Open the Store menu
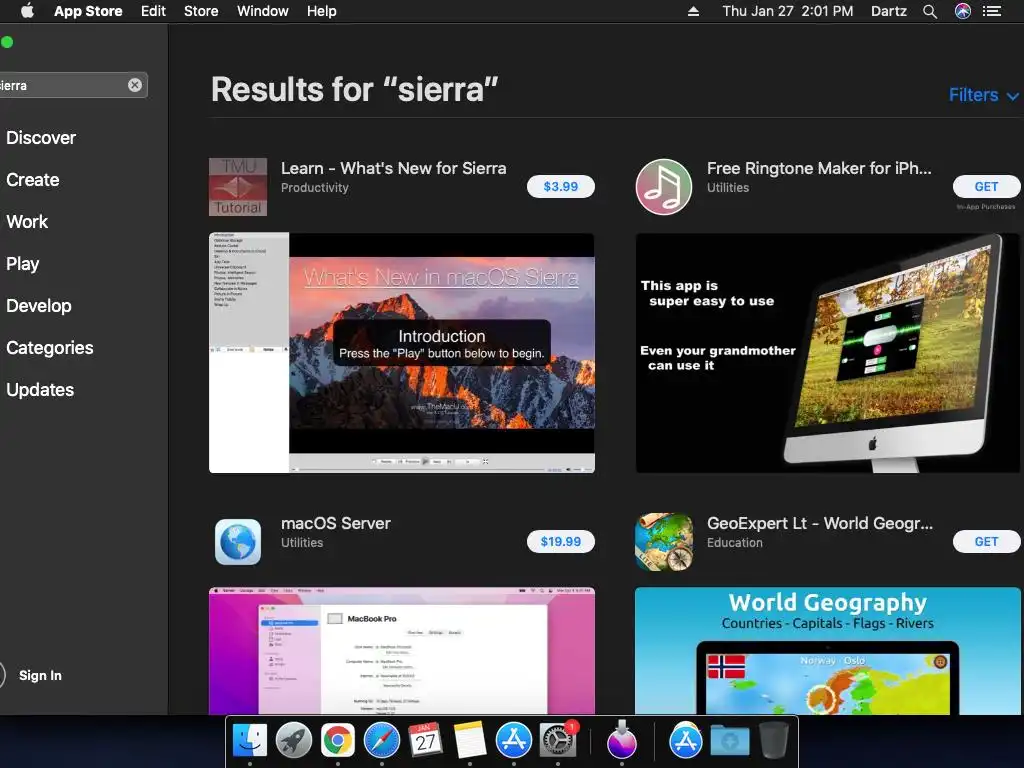 201,11
